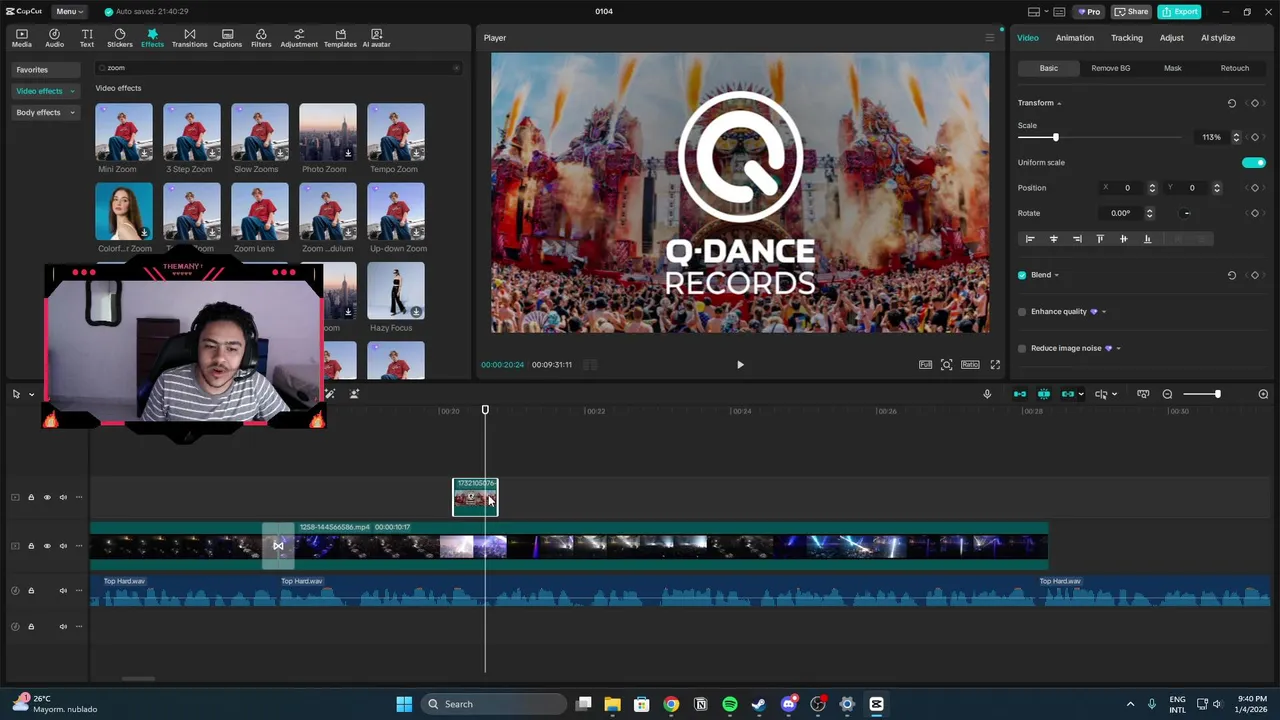Add a Position keyframe
The width and height of the screenshot is (1280, 720).
click(x=1255, y=188)
